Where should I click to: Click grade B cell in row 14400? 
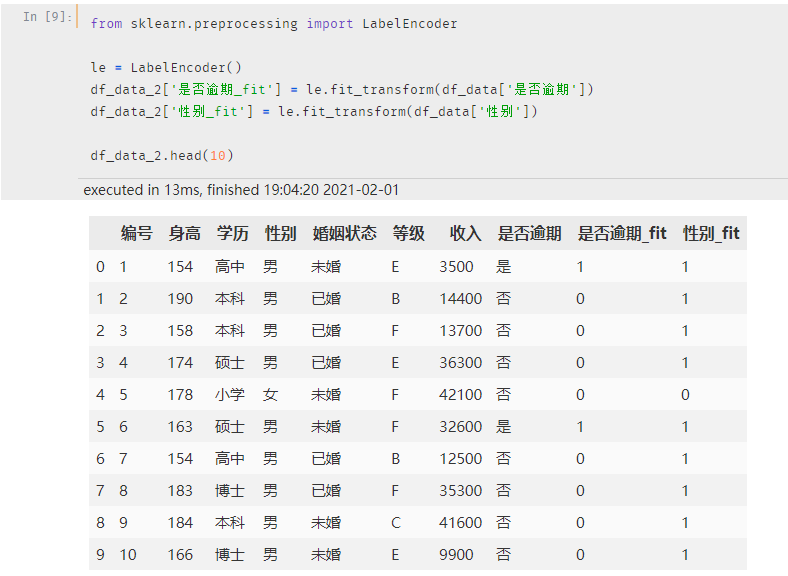pos(396,299)
